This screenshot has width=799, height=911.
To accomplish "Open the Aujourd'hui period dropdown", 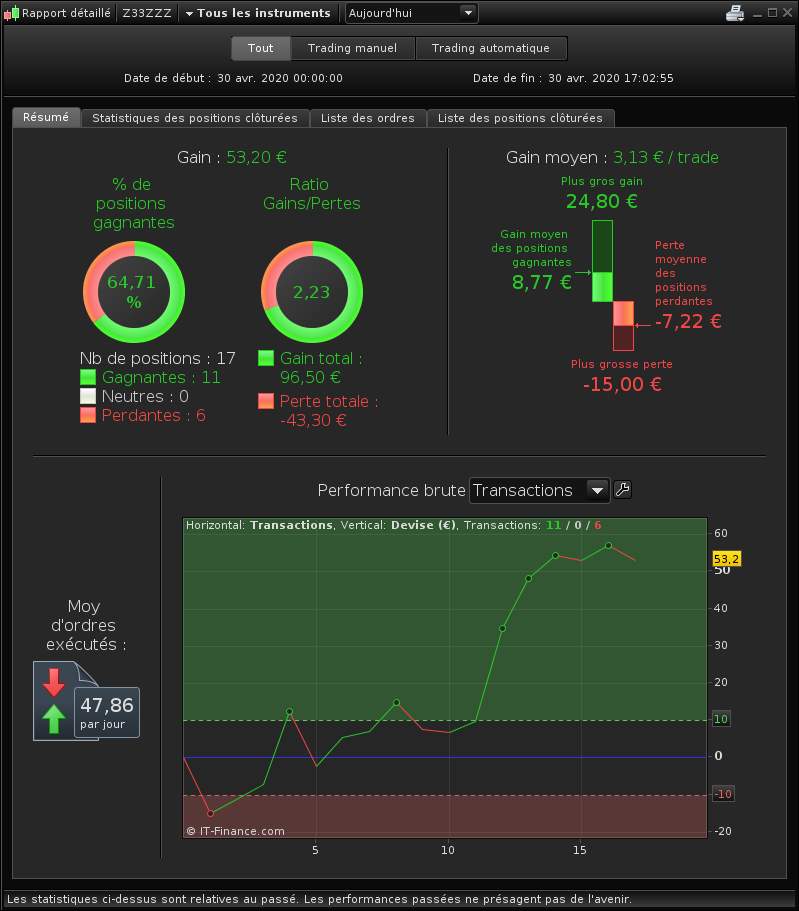I will 411,13.
